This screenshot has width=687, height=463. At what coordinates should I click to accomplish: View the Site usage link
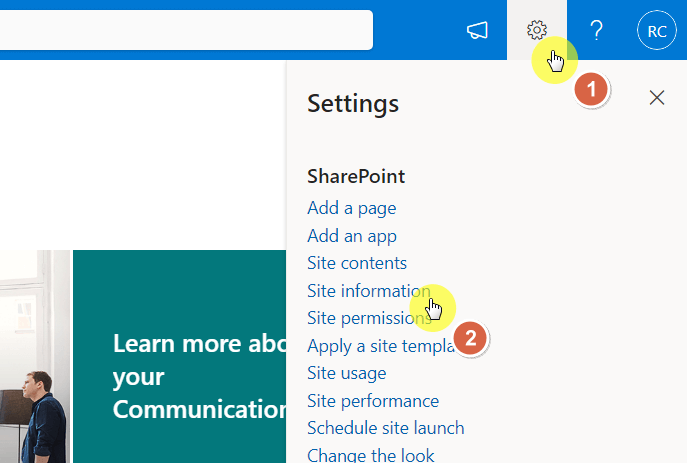[x=347, y=373]
